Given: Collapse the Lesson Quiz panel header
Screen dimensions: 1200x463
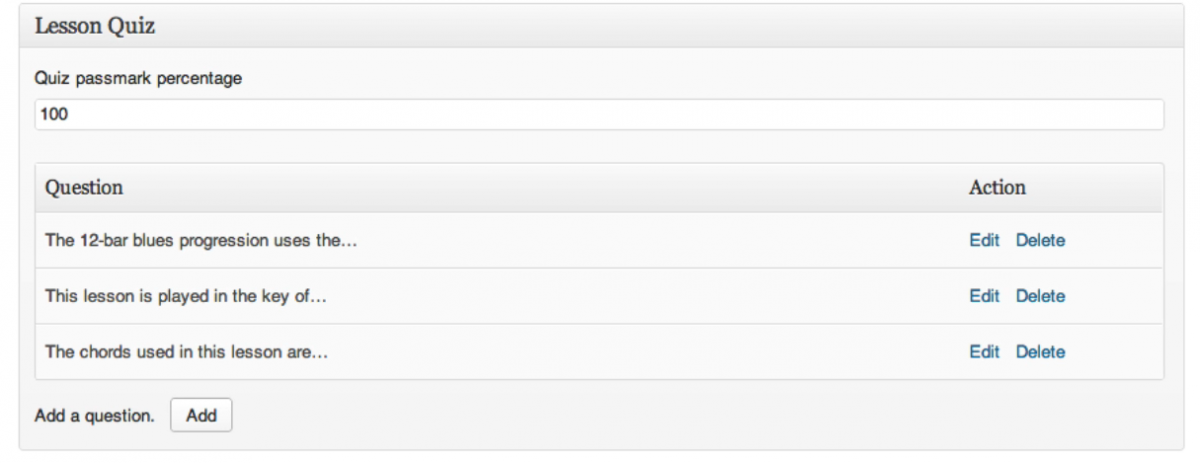Looking at the screenshot, I should [599, 26].
